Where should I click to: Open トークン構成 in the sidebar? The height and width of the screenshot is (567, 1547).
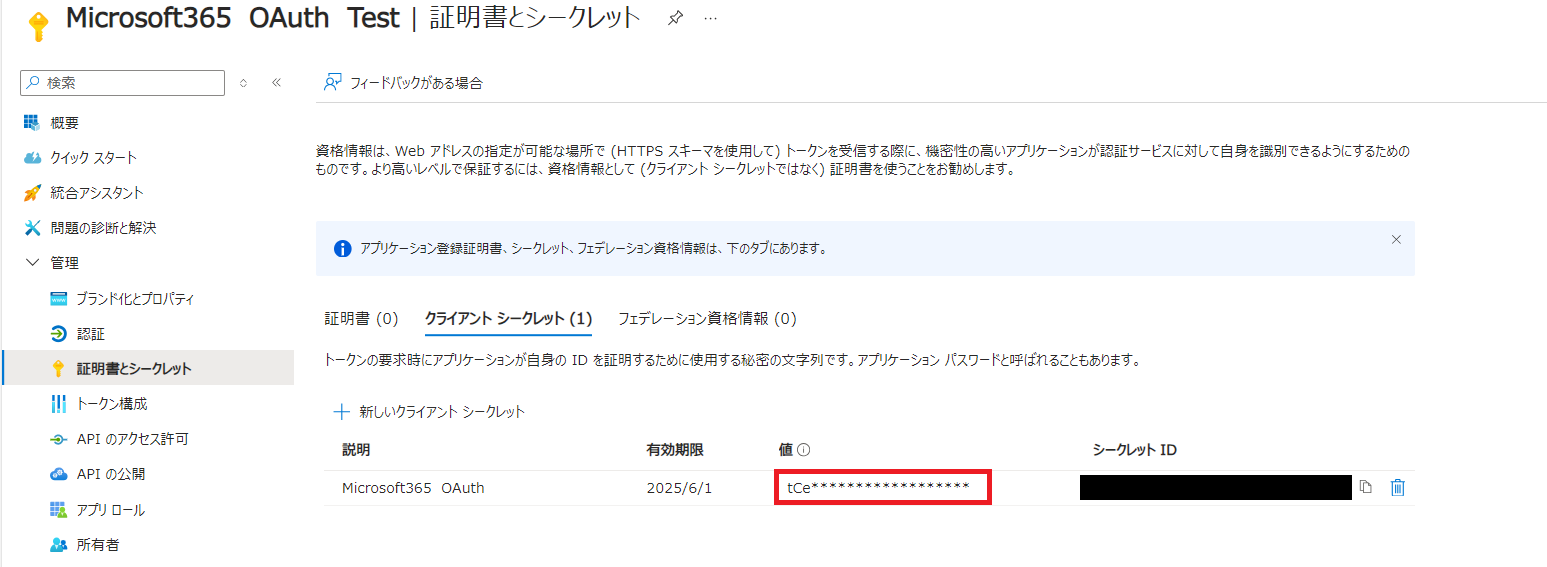pos(112,404)
